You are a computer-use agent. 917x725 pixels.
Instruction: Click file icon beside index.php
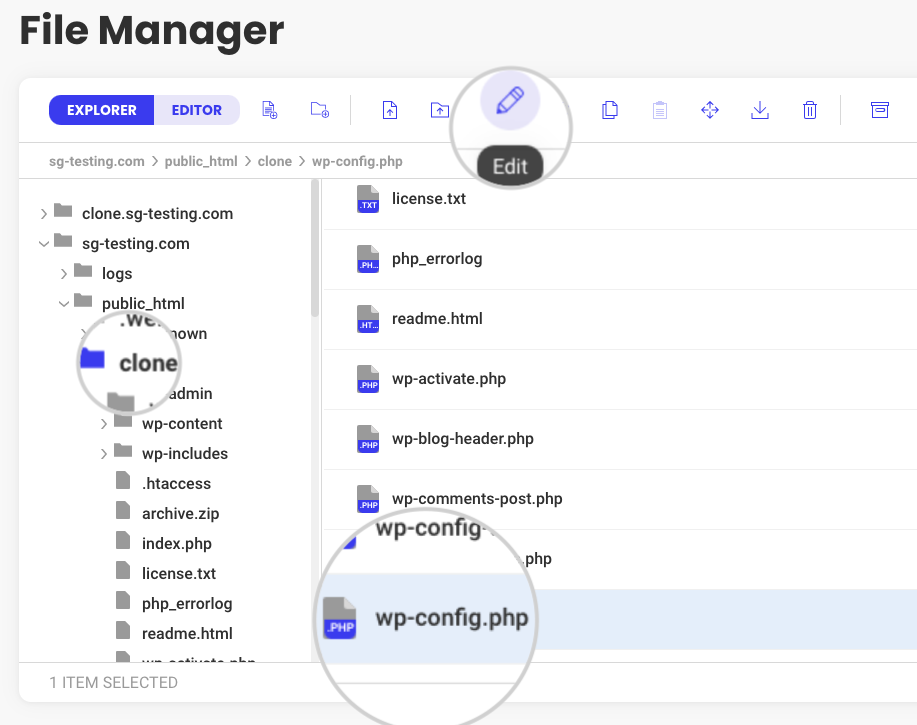pyautogui.click(x=123, y=540)
